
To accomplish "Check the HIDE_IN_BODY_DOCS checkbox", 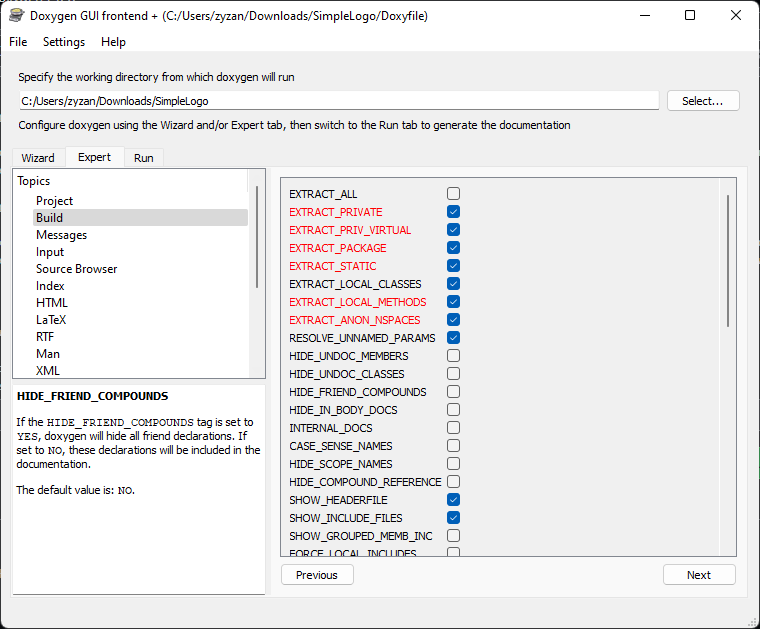I will coord(454,410).
